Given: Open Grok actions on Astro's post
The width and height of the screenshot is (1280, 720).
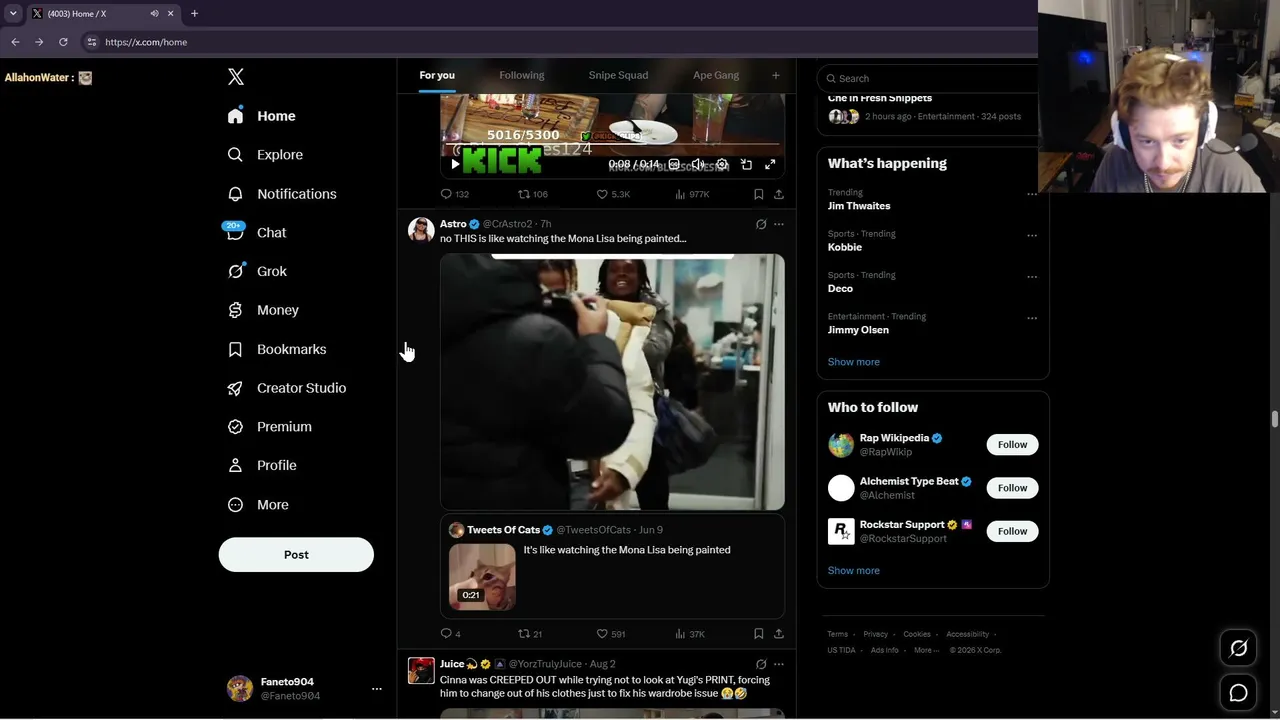Looking at the screenshot, I should click(x=761, y=224).
